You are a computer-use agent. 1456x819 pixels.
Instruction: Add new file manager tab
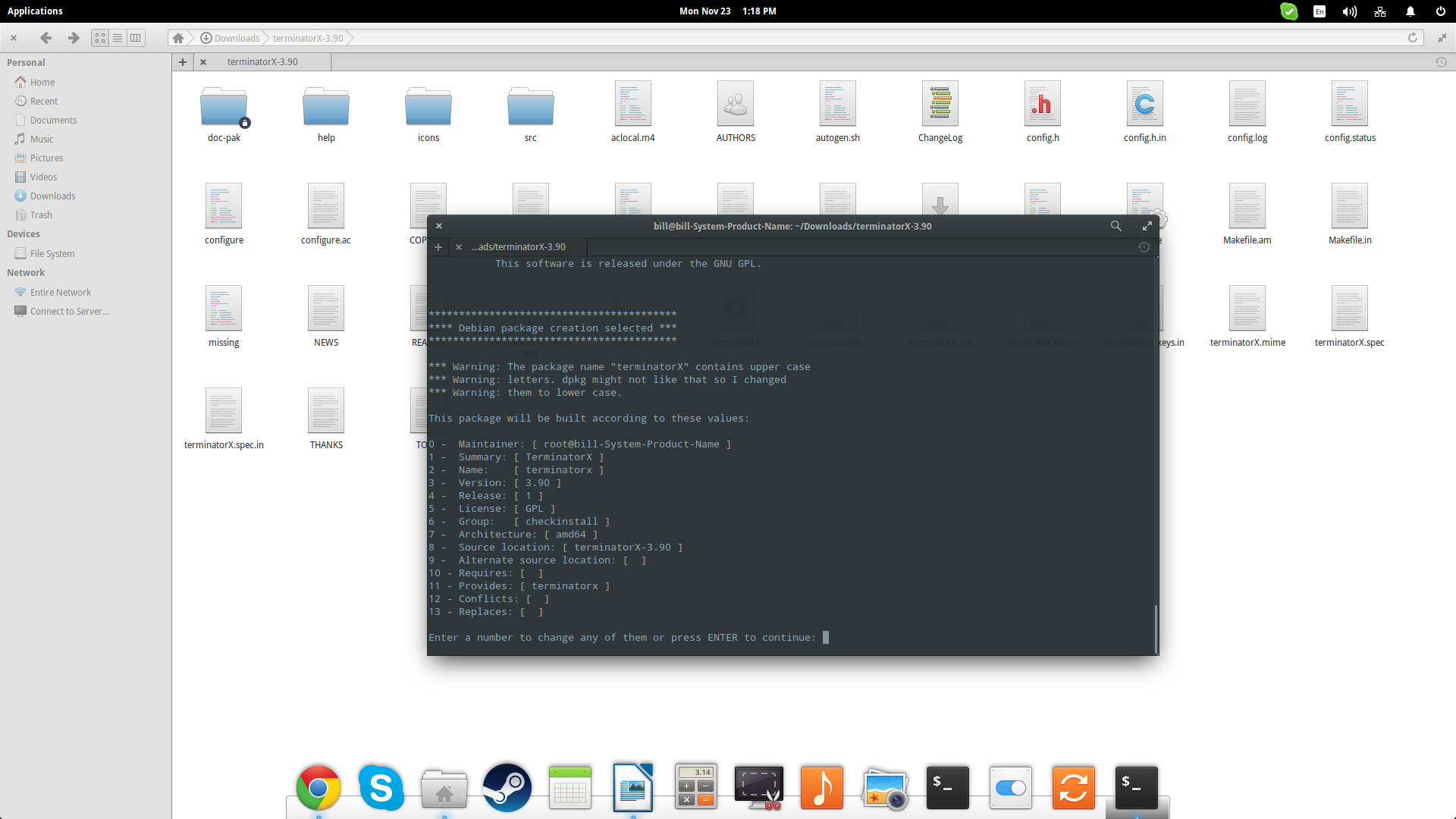click(x=183, y=62)
